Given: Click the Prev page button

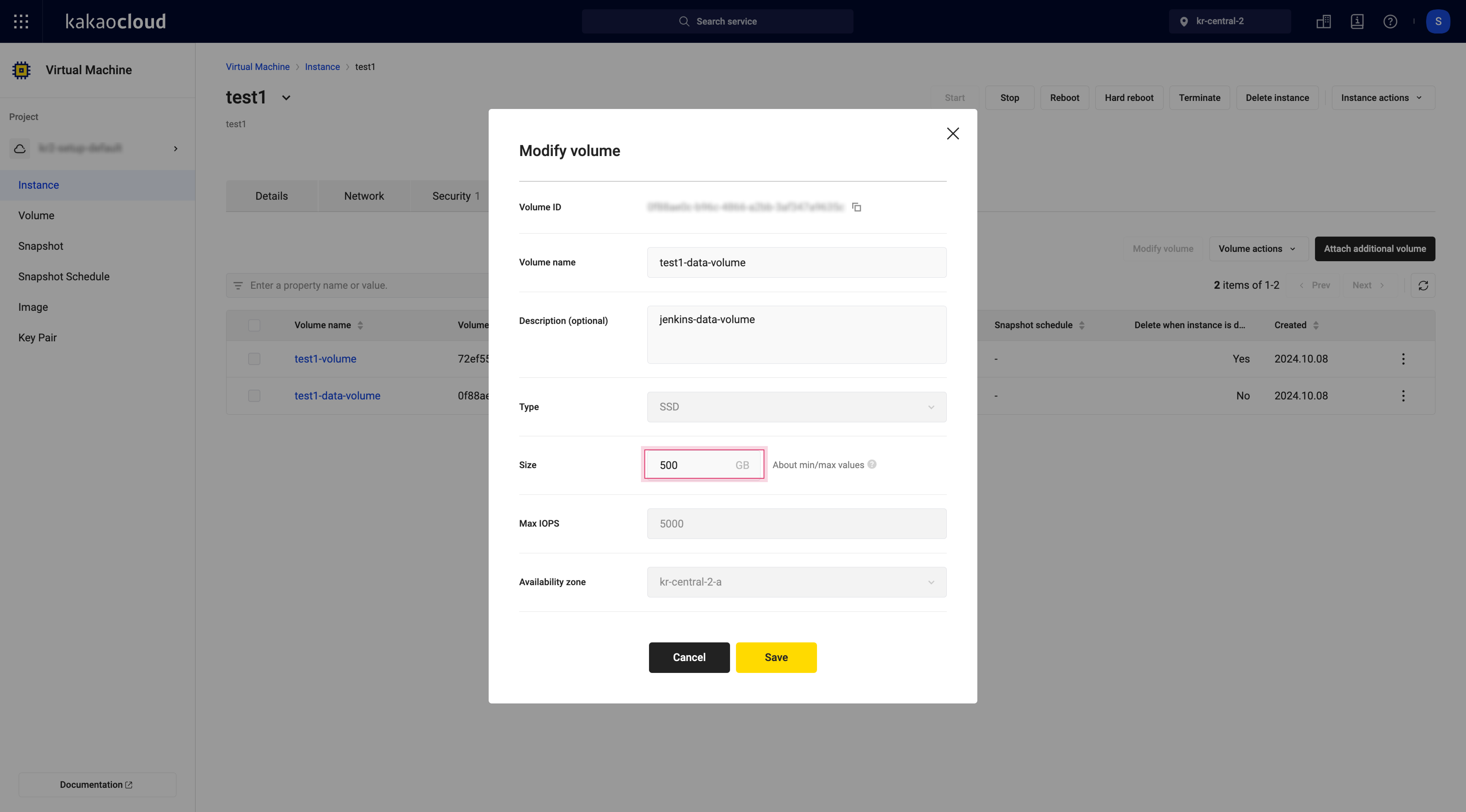Looking at the screenshot, I should tap(1315, 286).
